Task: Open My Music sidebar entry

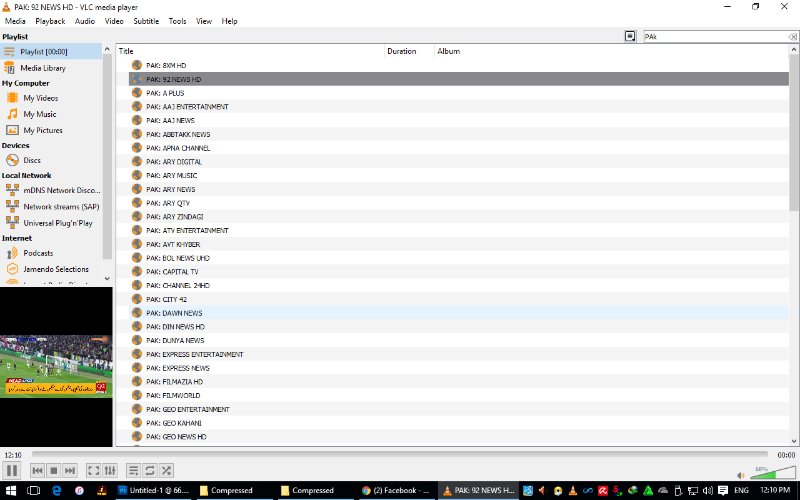Action: tap(51, 114)
